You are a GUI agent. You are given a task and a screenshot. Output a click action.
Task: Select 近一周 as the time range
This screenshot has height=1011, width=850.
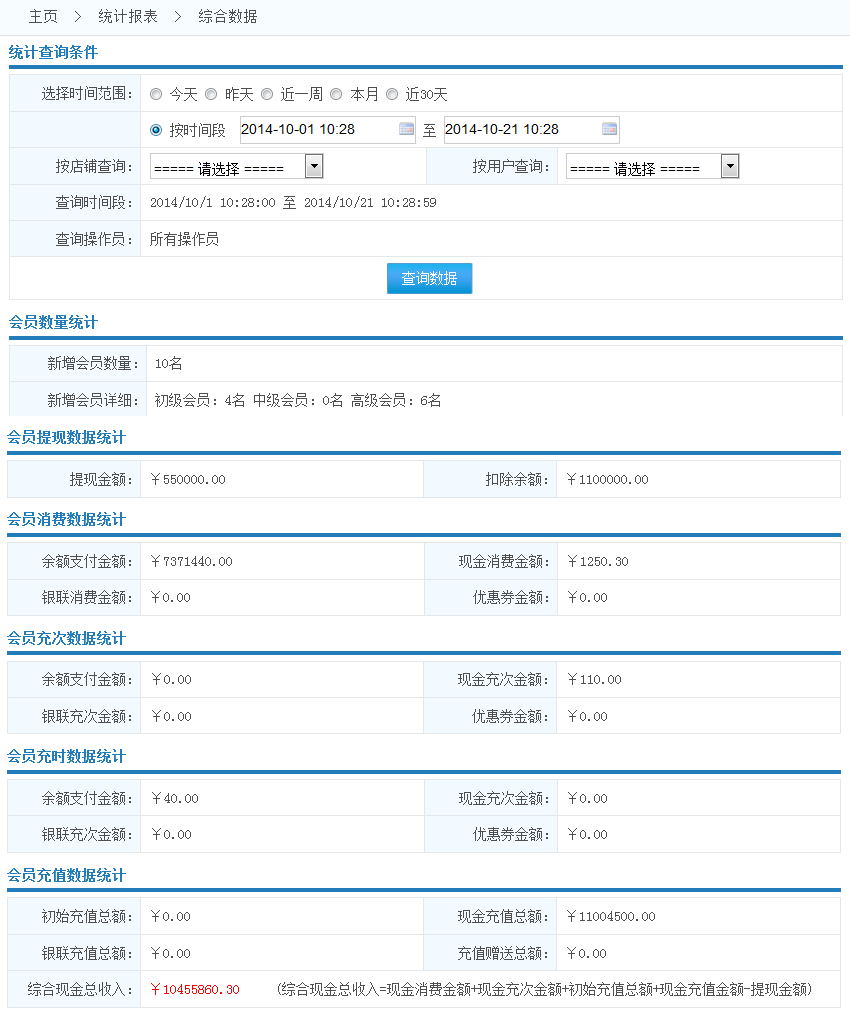[267, 94]
